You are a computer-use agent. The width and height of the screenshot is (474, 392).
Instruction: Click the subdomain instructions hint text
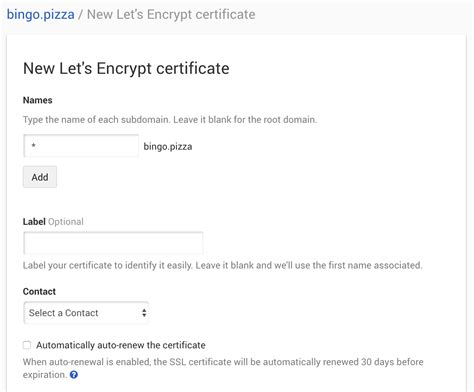click(170, 119)
